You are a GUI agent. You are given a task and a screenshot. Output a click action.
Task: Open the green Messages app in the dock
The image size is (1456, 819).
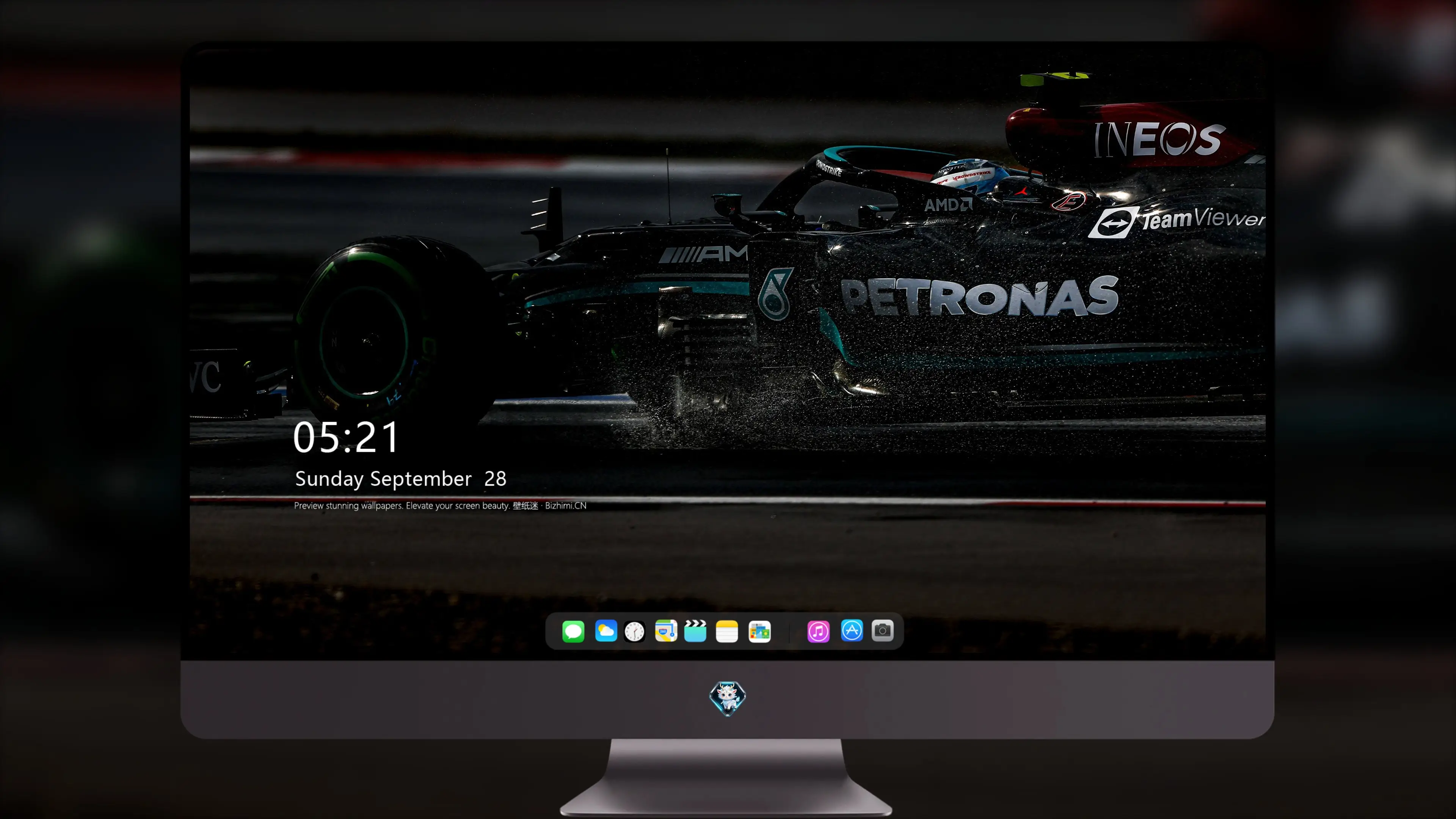click(573, 631)
